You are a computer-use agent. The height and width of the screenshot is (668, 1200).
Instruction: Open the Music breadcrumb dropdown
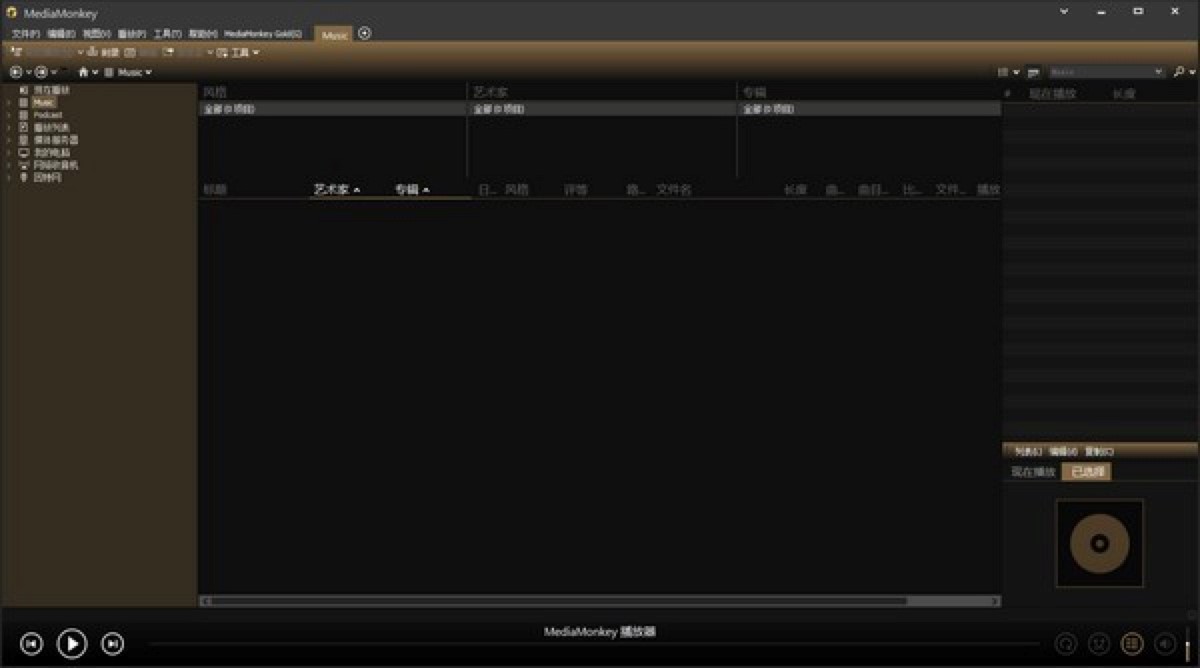click(x=148, y=72)
